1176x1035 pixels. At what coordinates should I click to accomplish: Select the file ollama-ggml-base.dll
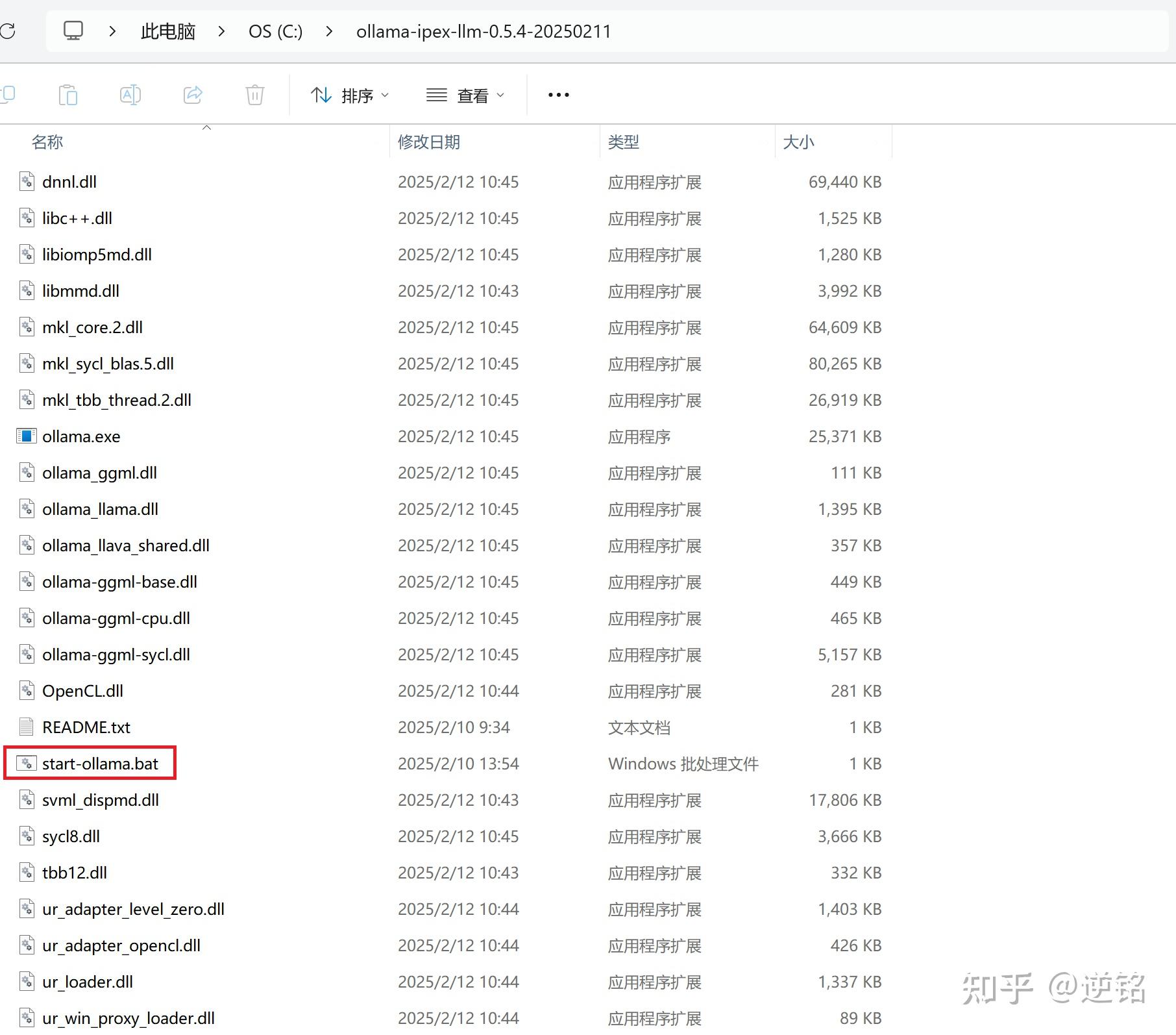pos(119,582)
